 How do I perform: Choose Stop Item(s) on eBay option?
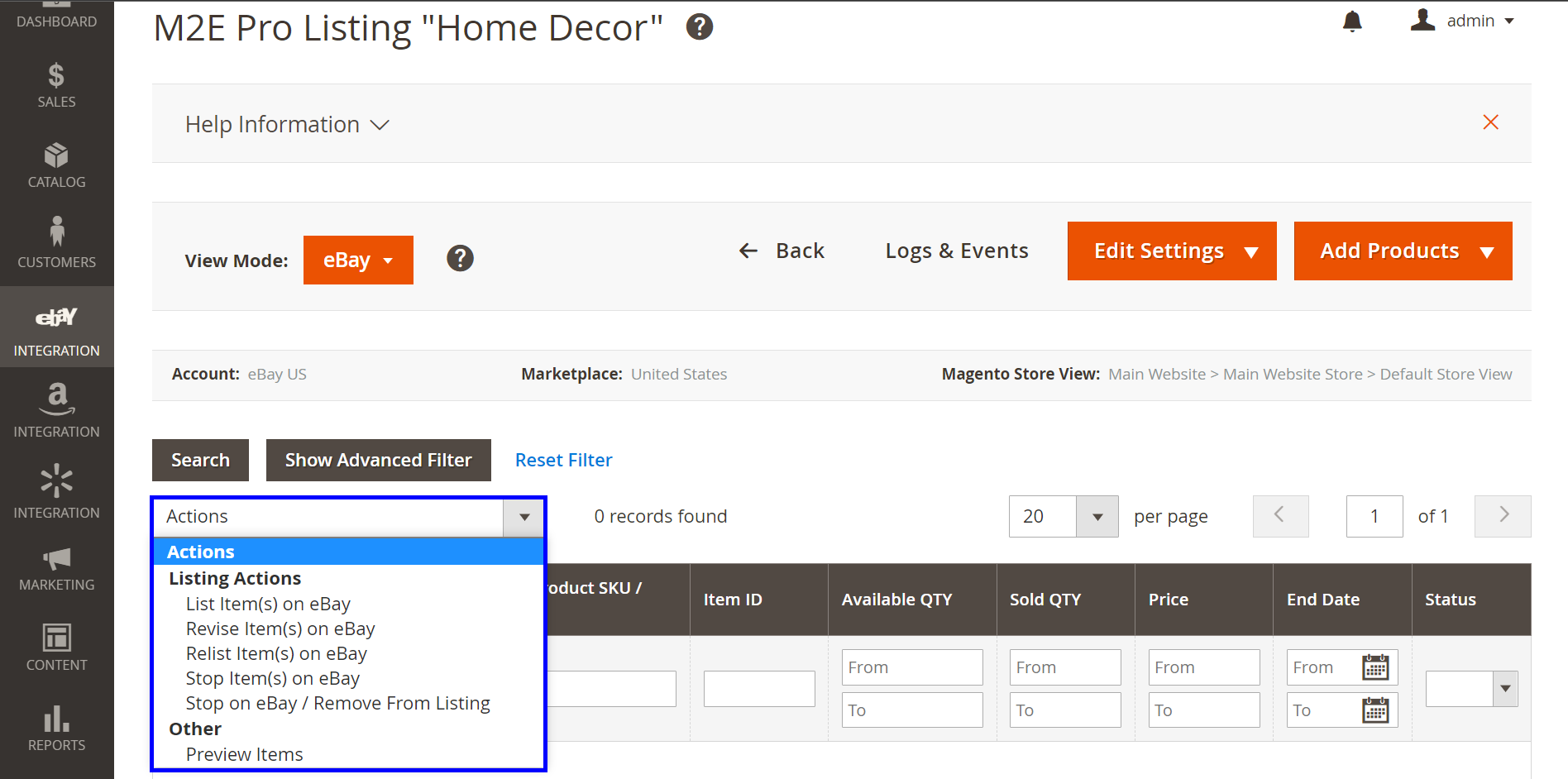[x=272, y=679]
